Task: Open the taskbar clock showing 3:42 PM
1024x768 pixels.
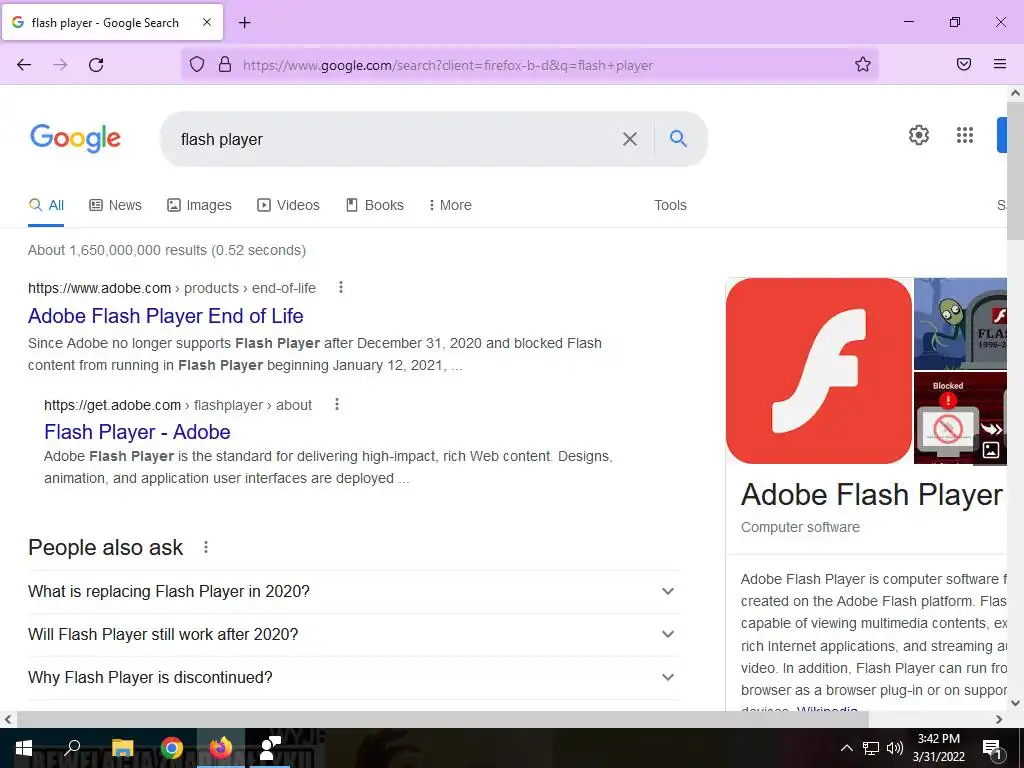Action: coord(938,748)
